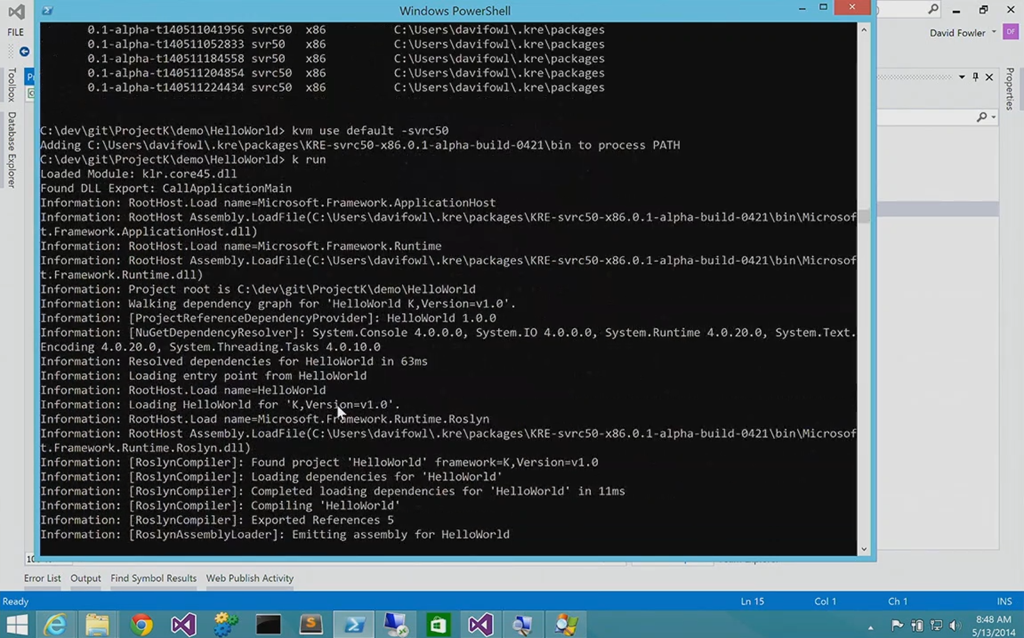Click scroll-down arrow of PowerShell scrollbar
1024x638 pixels.
tap(864, 549)
